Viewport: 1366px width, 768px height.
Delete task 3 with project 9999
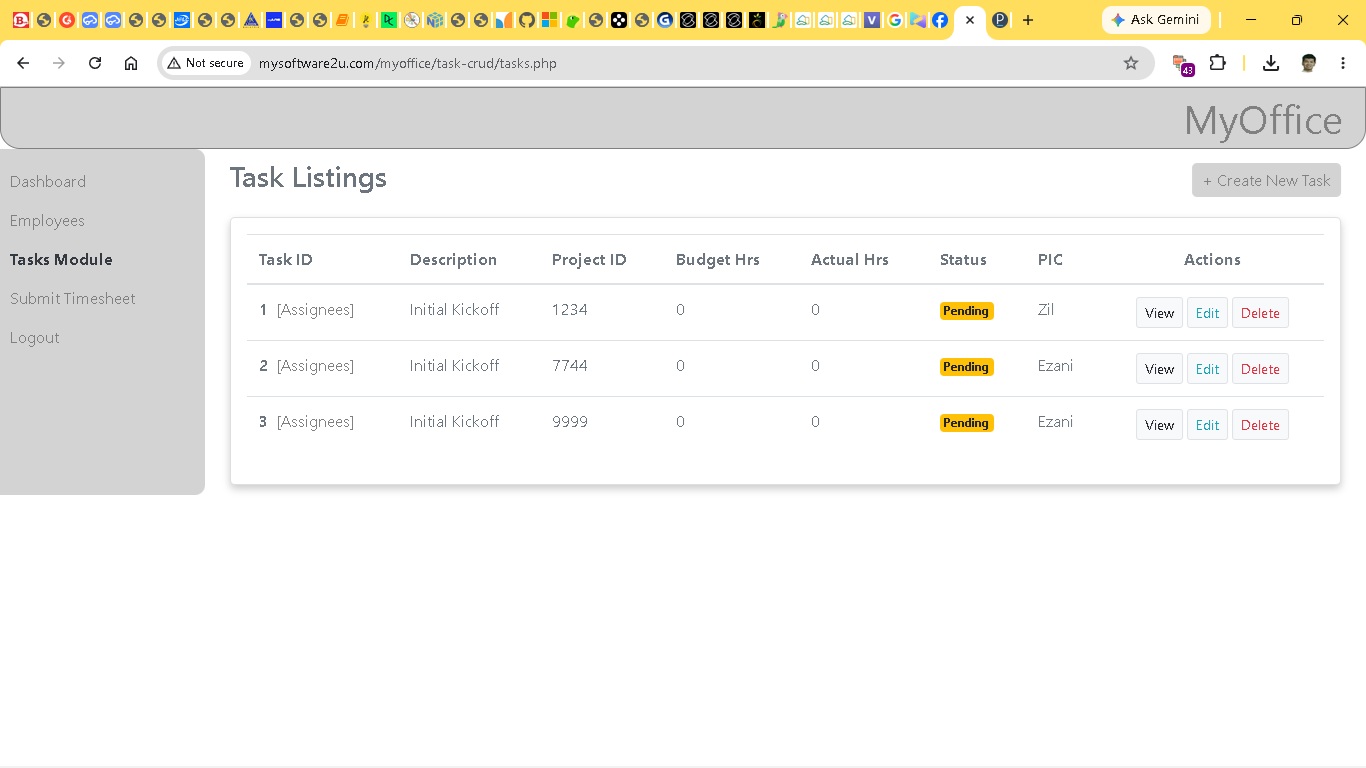(1260, 425)
